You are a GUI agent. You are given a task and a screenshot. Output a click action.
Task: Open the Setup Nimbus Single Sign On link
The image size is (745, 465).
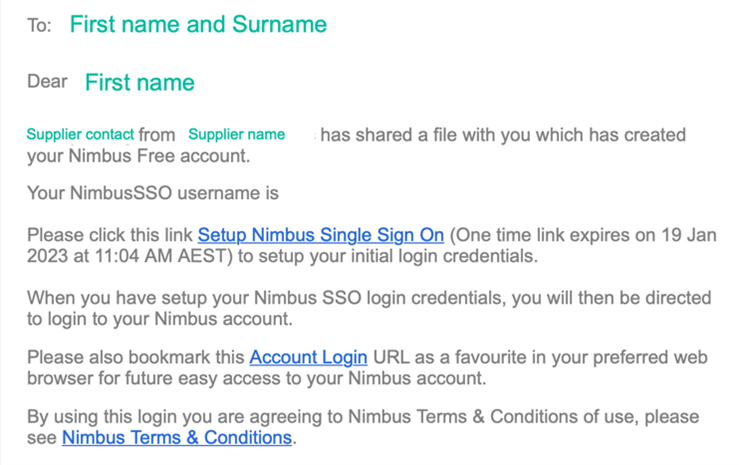pyautogui.click(x=320, y=235)
